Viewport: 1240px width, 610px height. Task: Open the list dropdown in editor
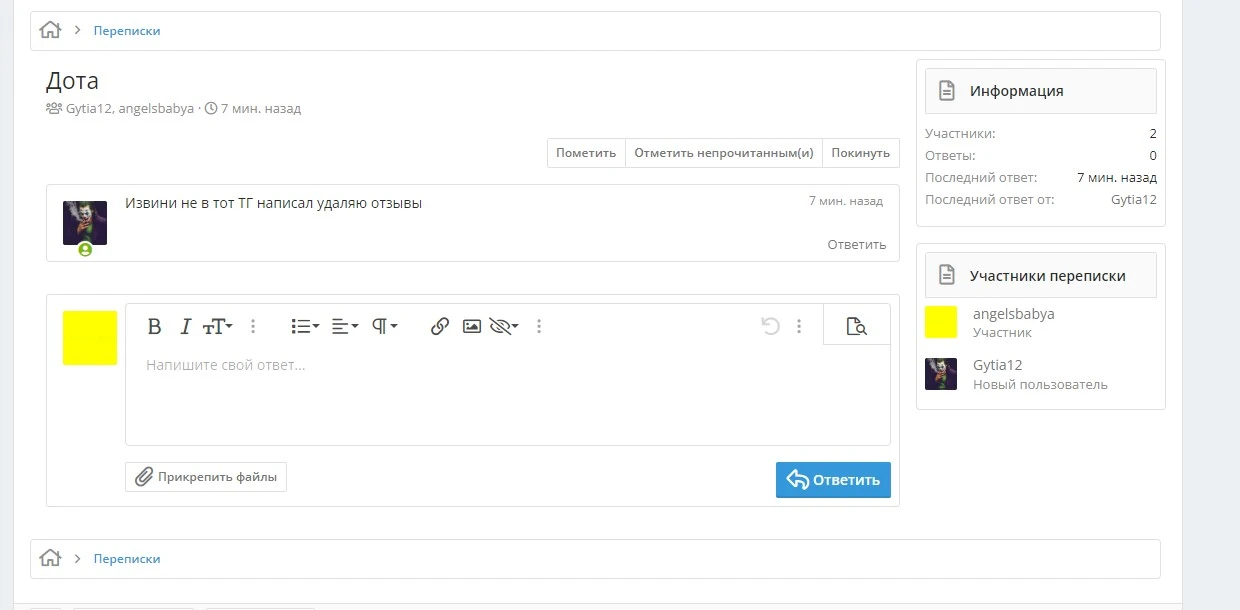(305, 326)
